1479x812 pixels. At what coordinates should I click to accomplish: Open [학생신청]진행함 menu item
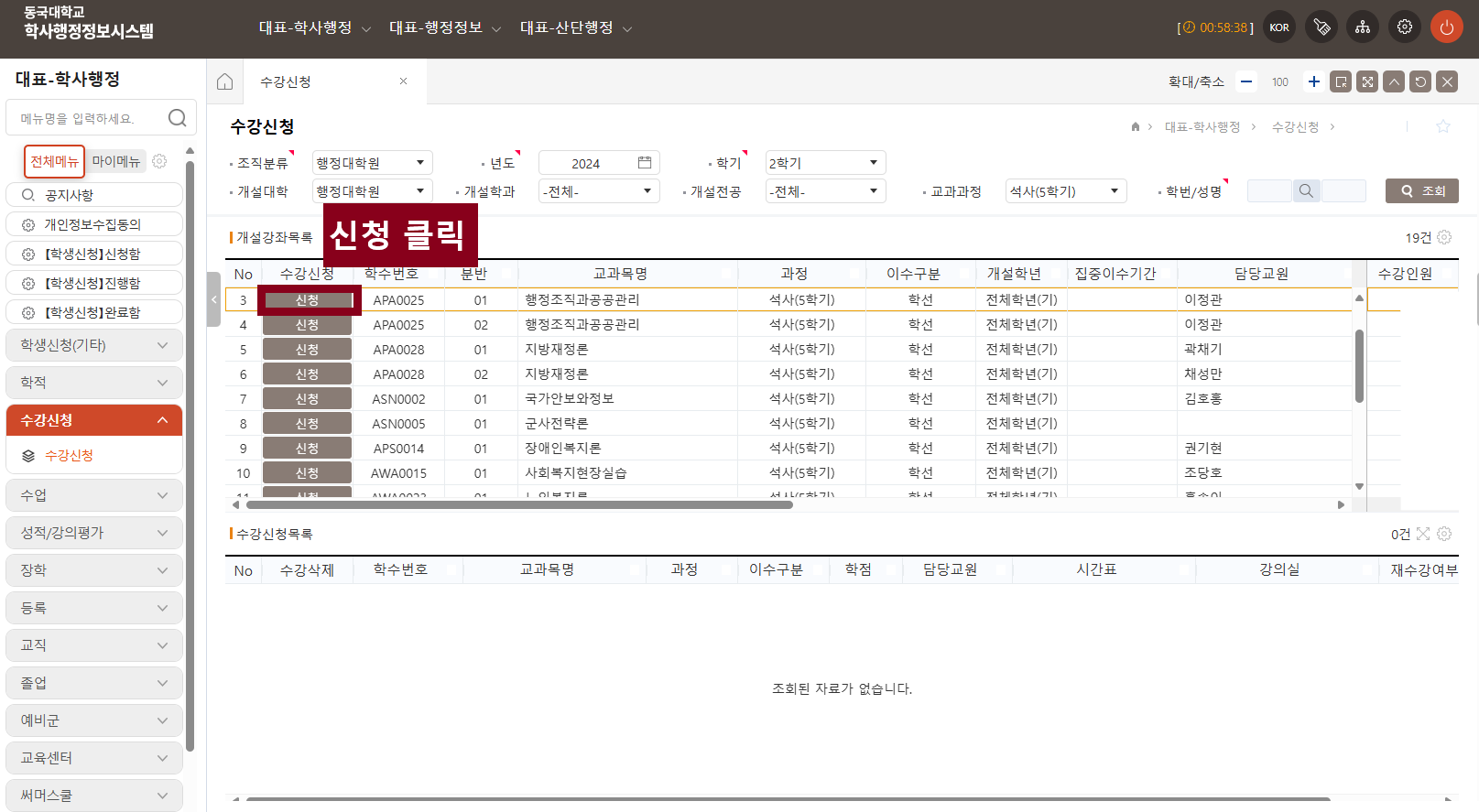[94, 283]
